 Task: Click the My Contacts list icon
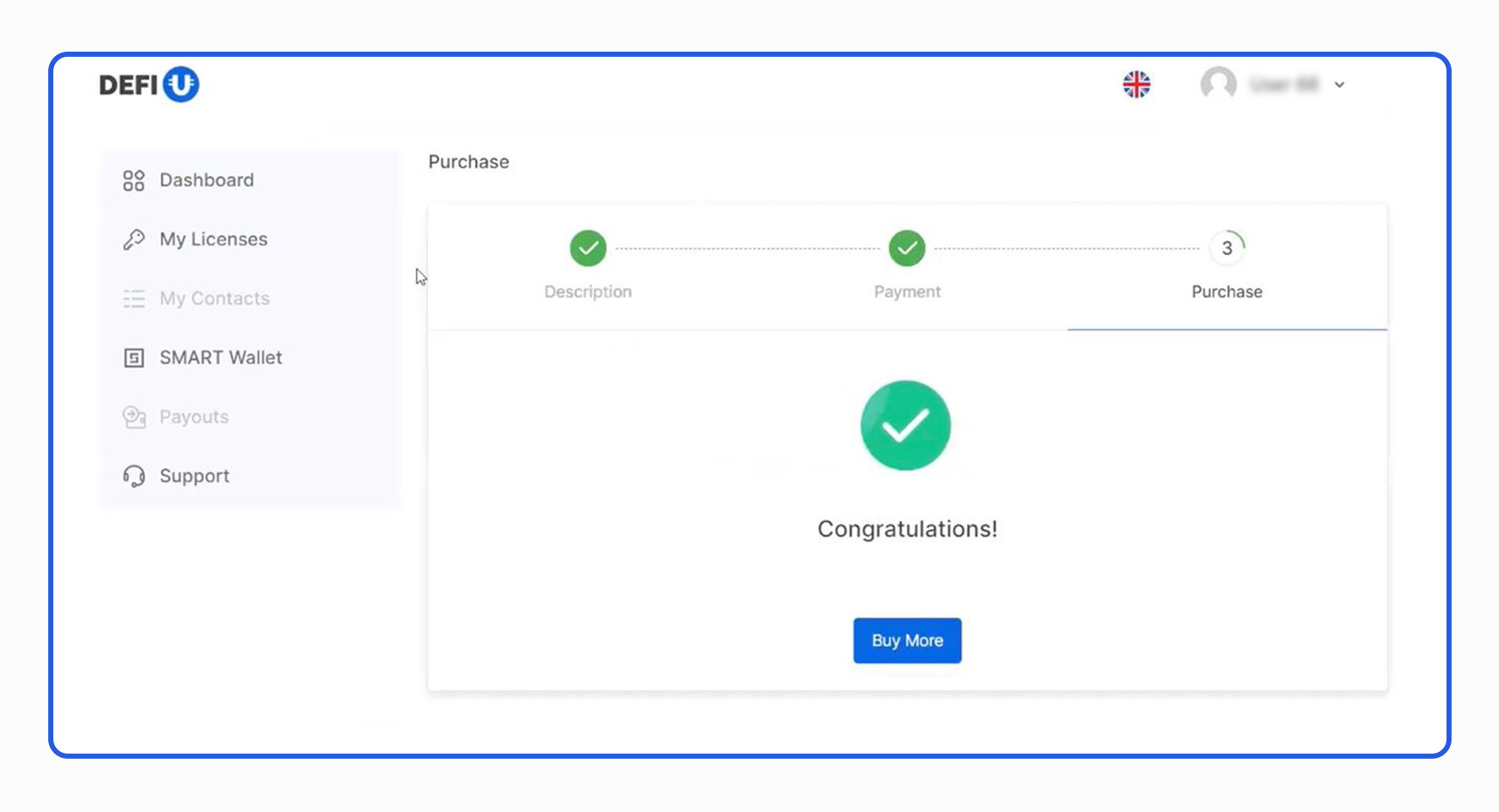pyautogui.click(x=134, y=299)
